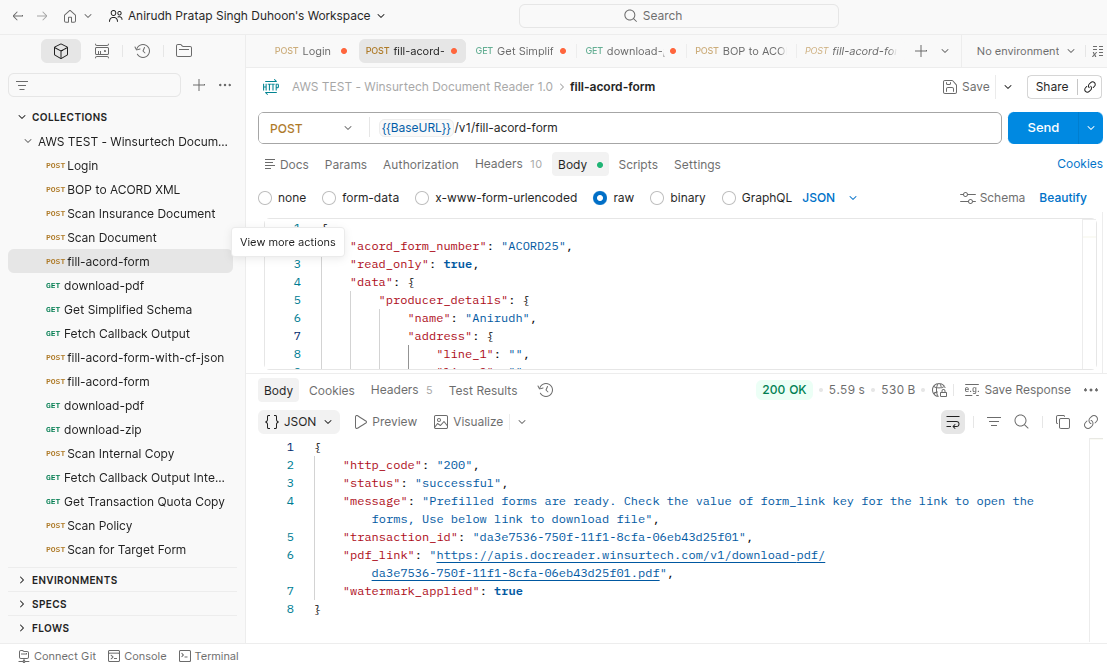Open the JSON body format dropdown

point(830,198)
